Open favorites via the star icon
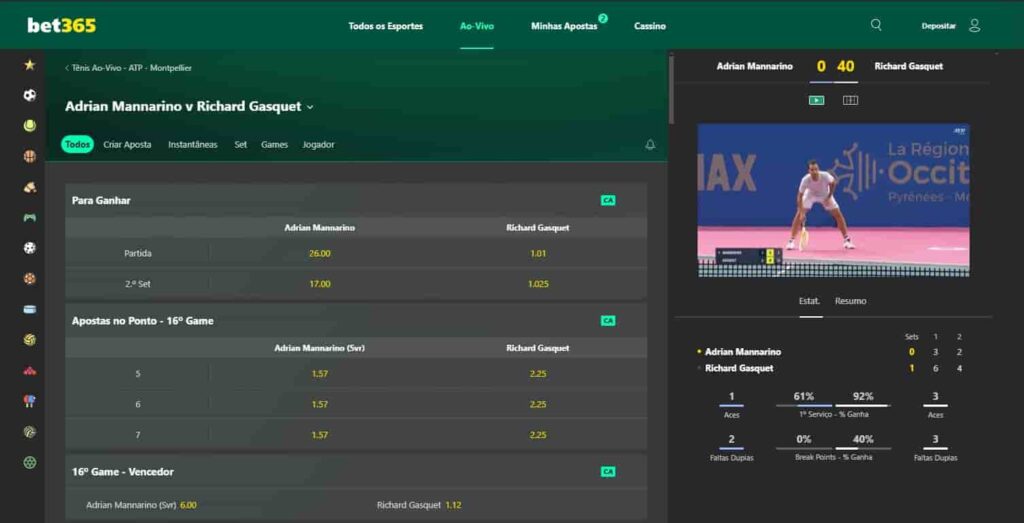1024x523 pixels. (29, 65)
